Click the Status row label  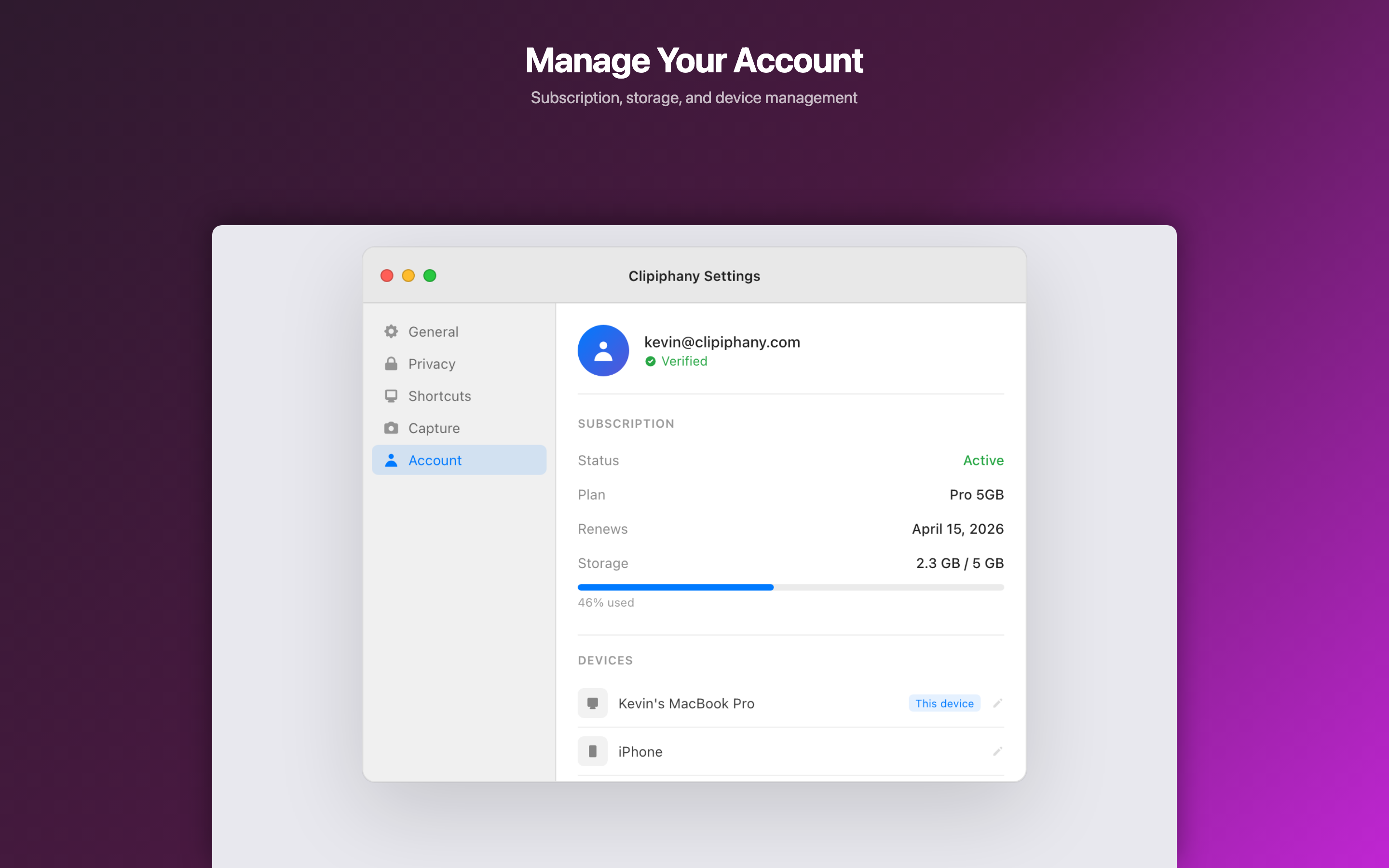(598, 461)
